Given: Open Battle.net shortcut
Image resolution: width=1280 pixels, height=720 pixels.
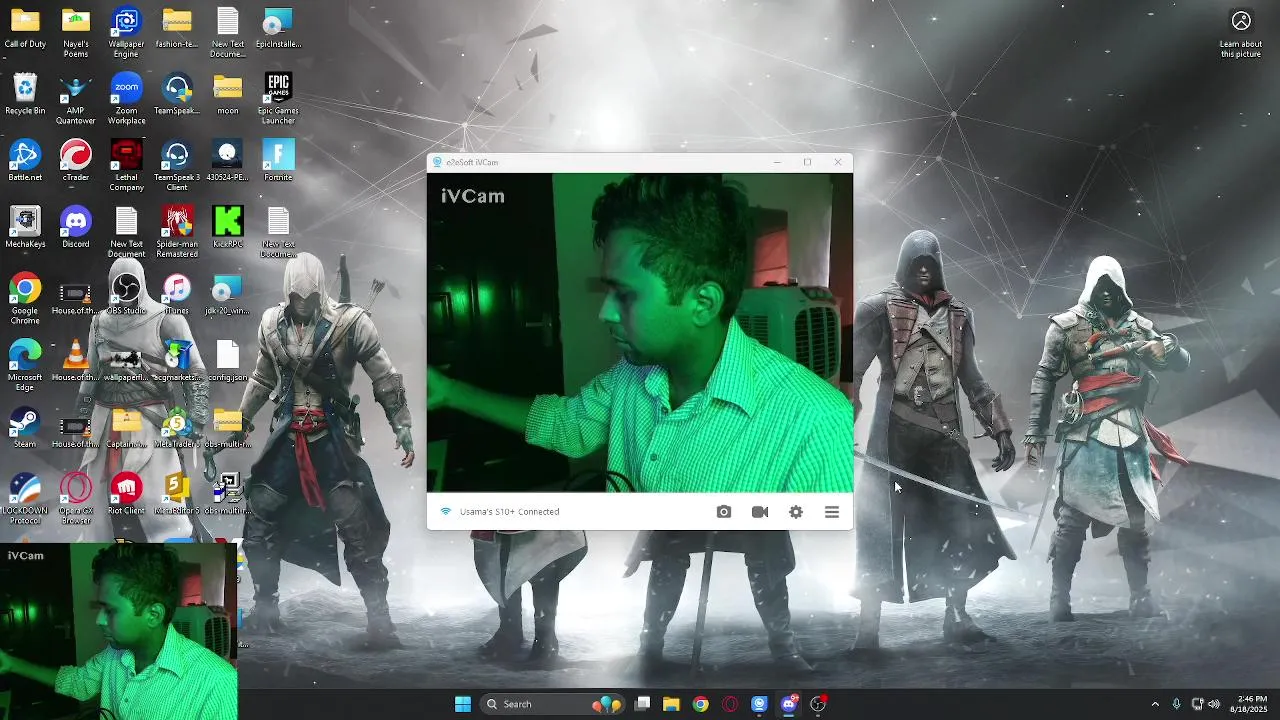Looking at the screenshot, I should coord(25,161).
